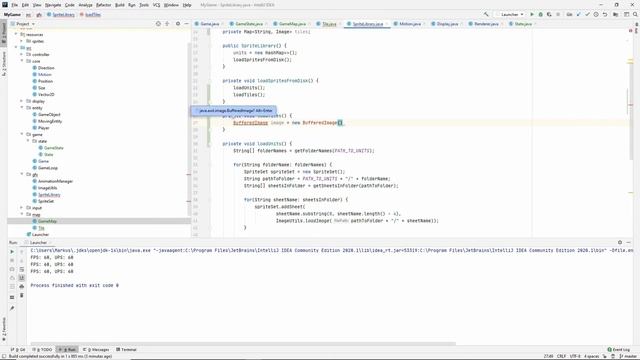Open the Git tool window button
This screenshot has height=360, width=640.
(18, 350)
